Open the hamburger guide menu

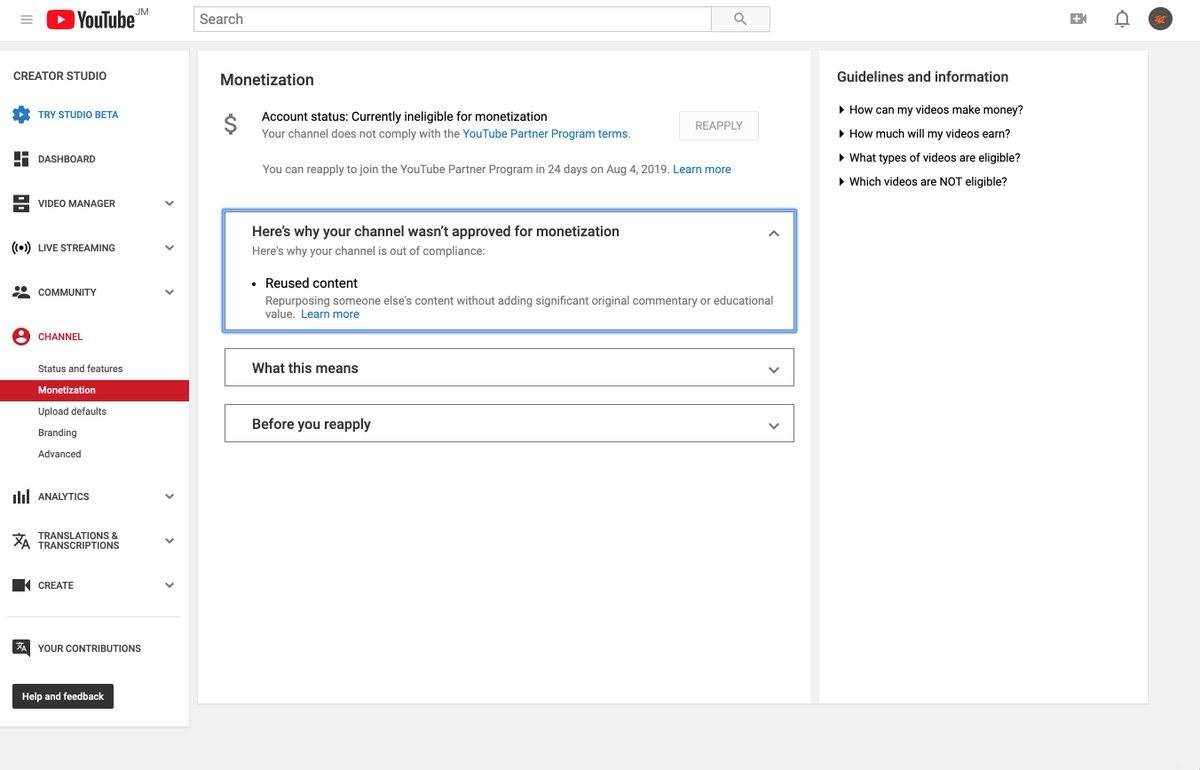point(26,19)
